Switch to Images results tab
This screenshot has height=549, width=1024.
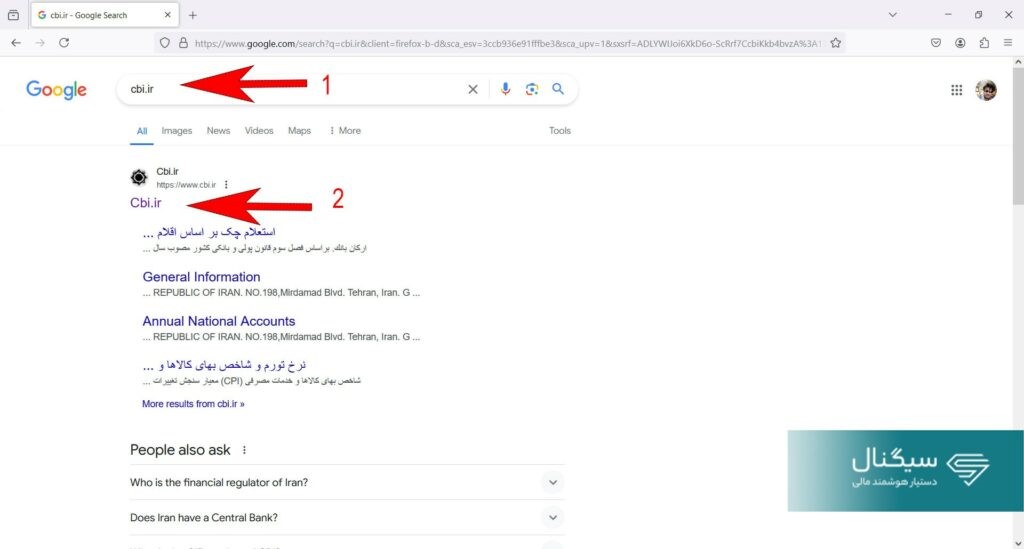pyautogui.click(x=177, y=131)
